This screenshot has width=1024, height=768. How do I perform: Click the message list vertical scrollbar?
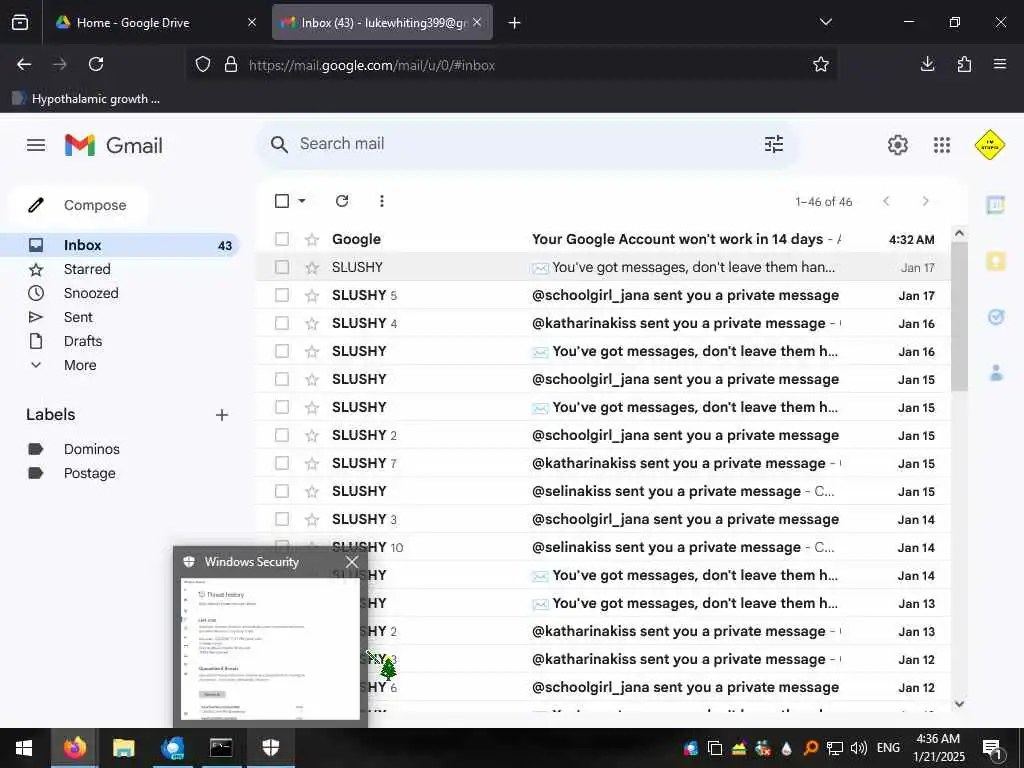click(959, 317)
